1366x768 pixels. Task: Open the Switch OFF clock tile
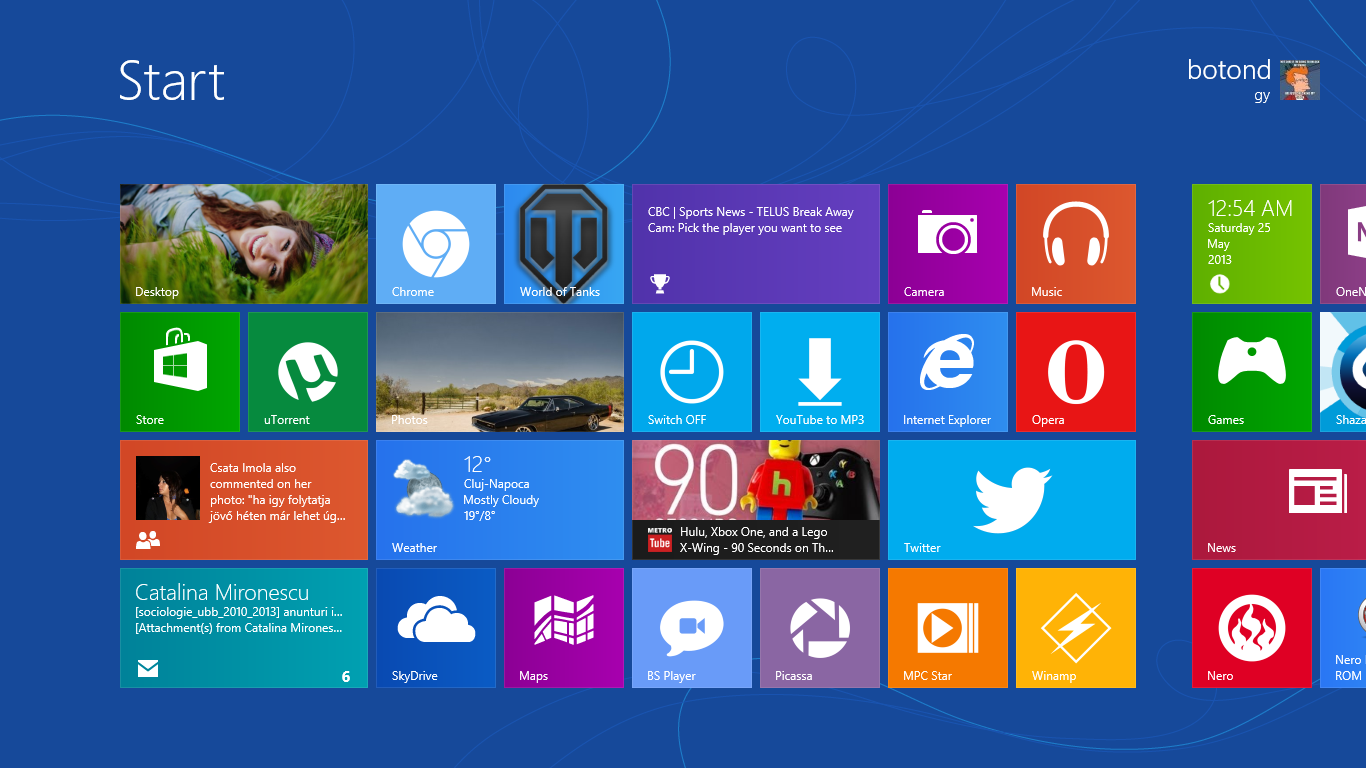692,372
